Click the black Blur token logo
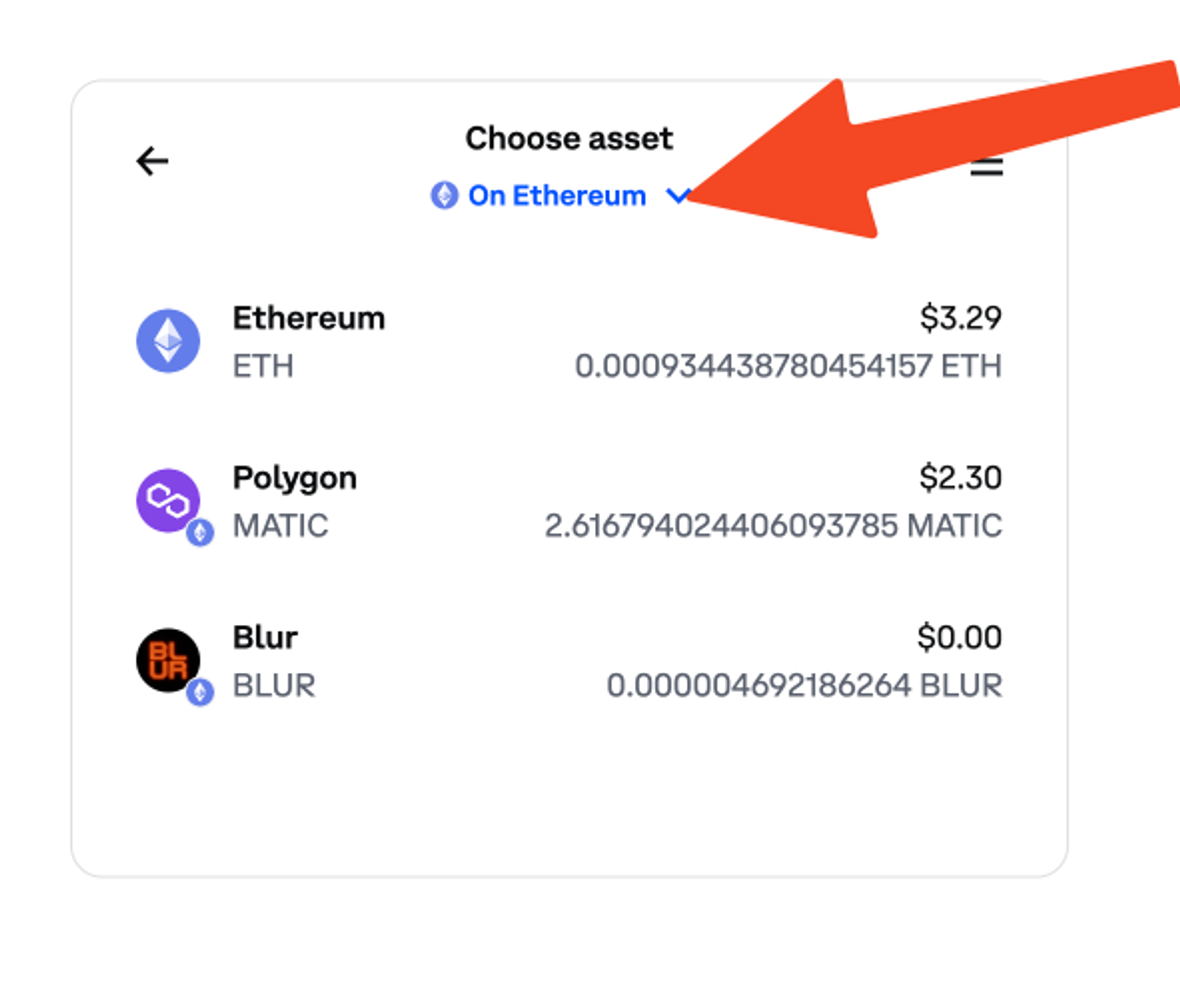The image size is (1180, 990). click(x=168, y=660)
